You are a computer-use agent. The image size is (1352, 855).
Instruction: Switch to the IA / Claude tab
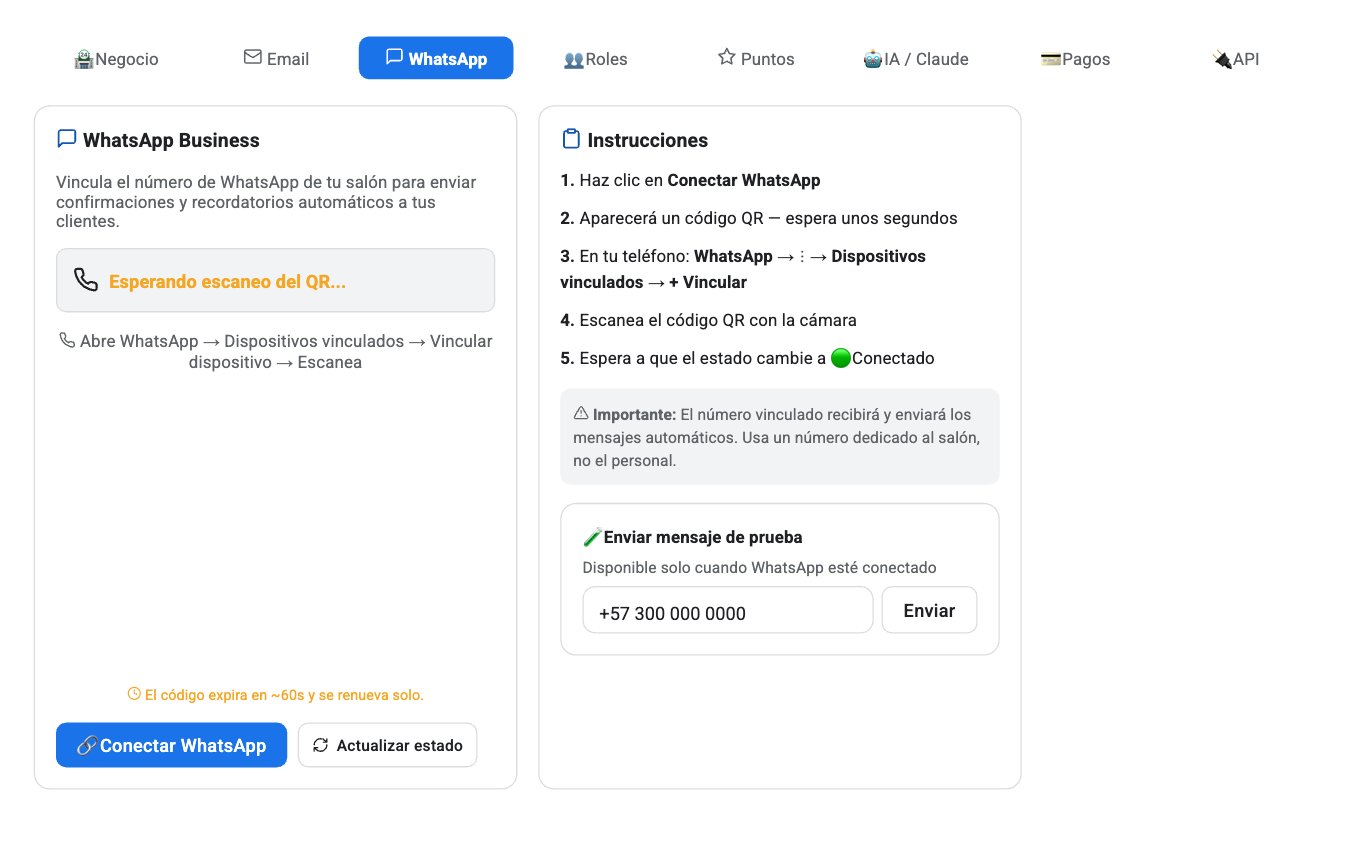click(x=916, y=59)
